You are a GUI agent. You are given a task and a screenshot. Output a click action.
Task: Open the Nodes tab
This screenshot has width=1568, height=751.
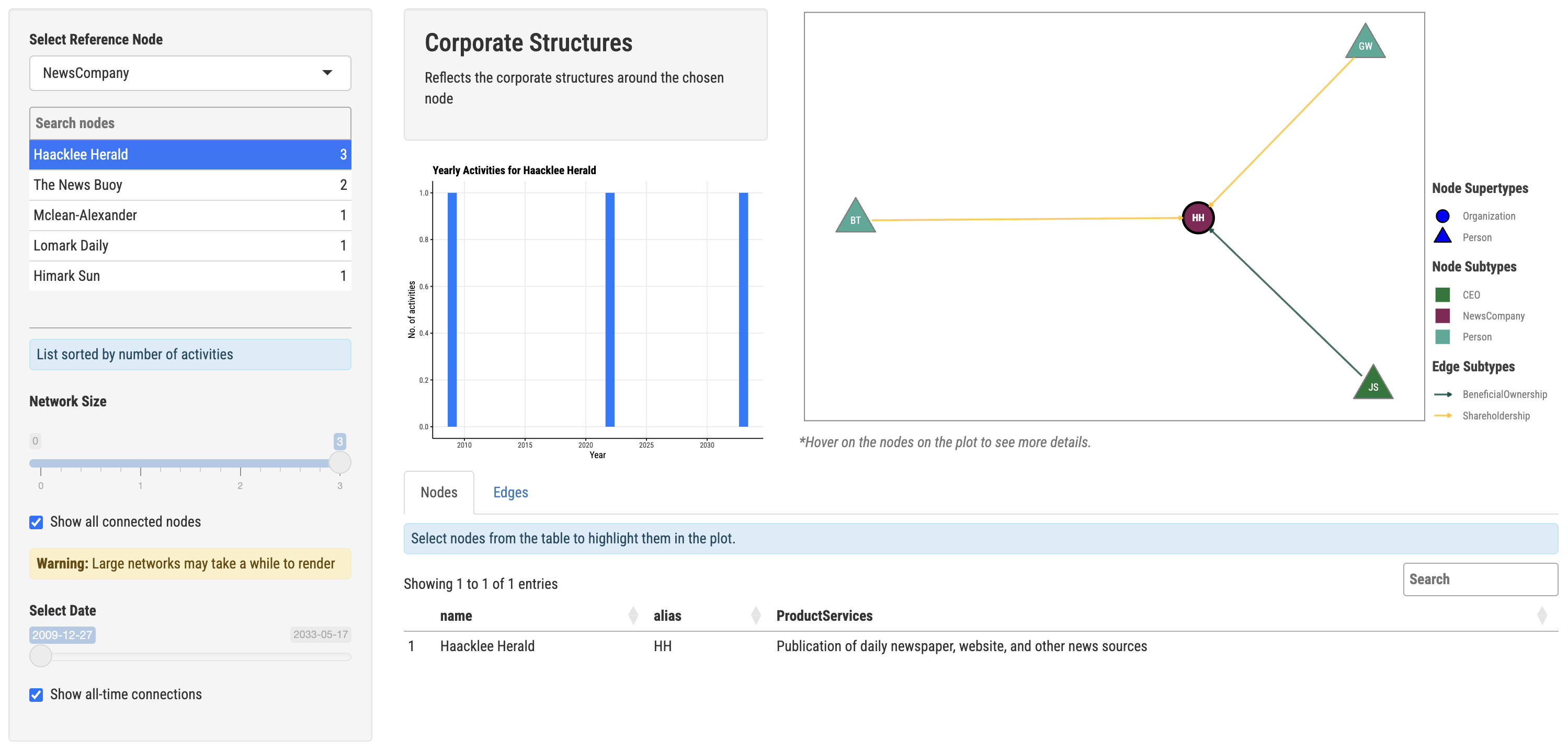click(x=438, y=492)
